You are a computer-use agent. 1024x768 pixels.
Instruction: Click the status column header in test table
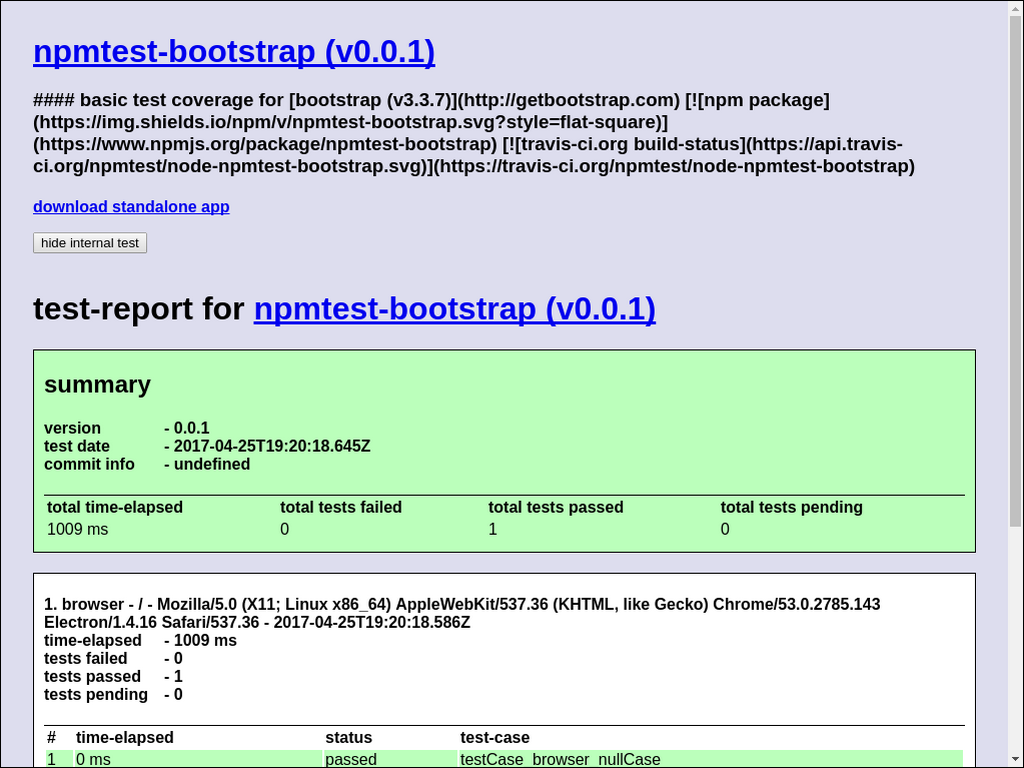pos(348,738)
